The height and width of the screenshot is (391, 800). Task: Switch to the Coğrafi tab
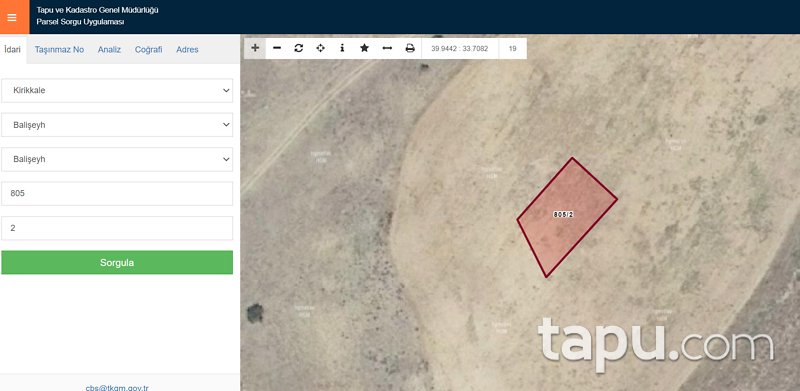(x=148, y=50)
